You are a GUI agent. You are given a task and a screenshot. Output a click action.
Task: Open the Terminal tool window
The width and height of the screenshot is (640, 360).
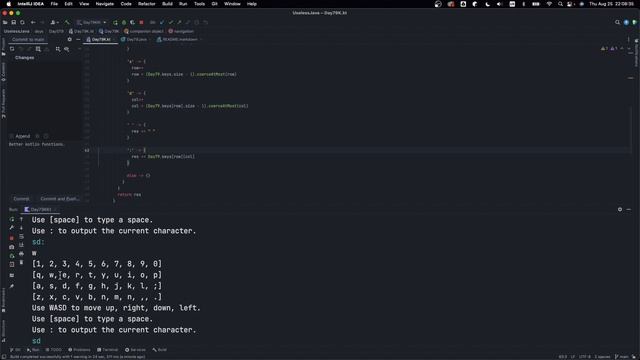pos(107,350)
